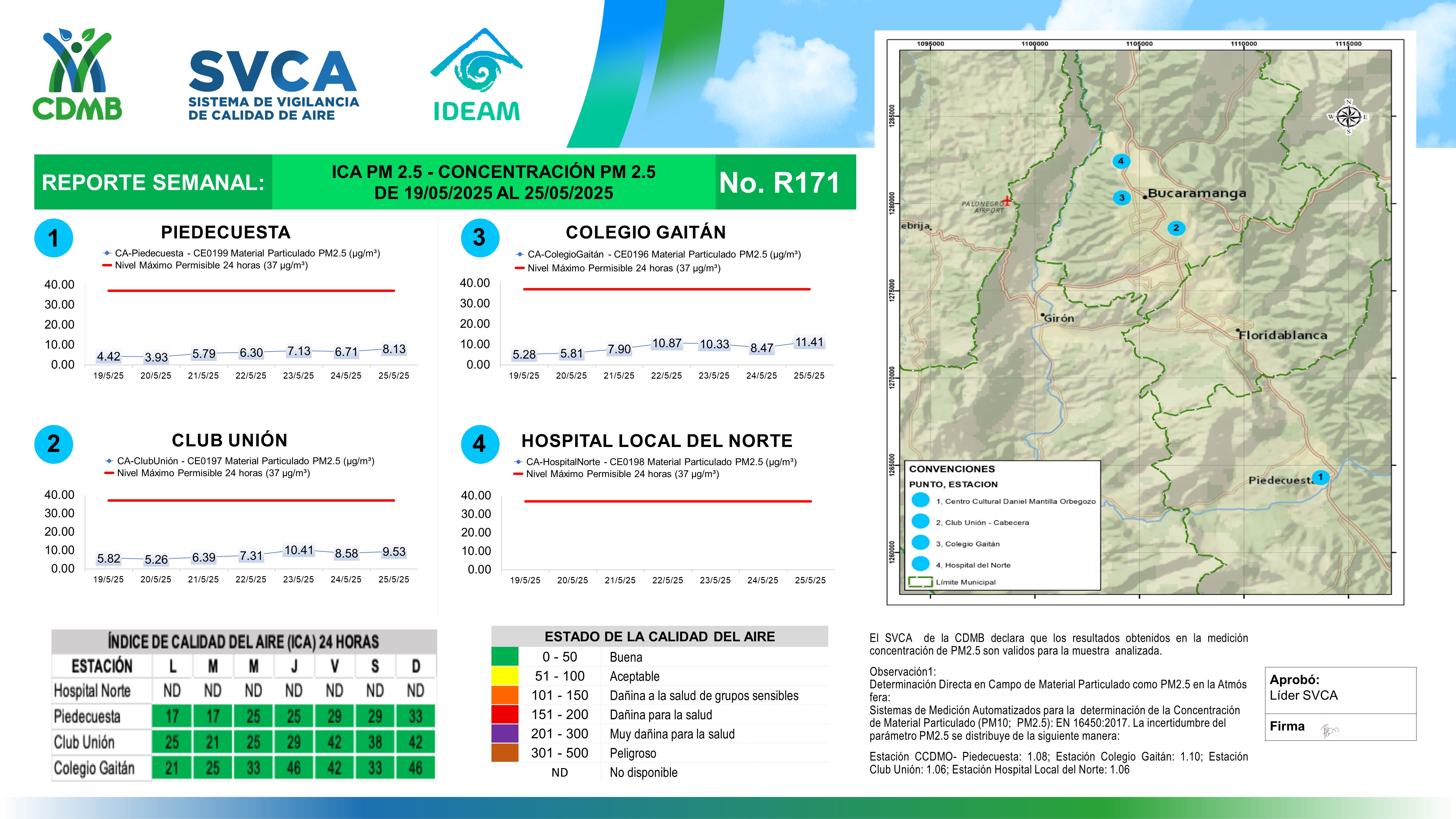Click the report number No. R171
This screenshot has height=819, width=1456.
[779, 183]
